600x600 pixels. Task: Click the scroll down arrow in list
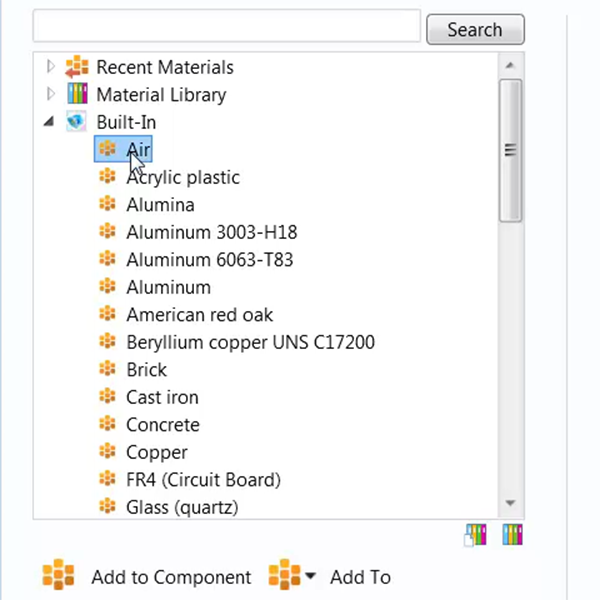coord(510,503)
